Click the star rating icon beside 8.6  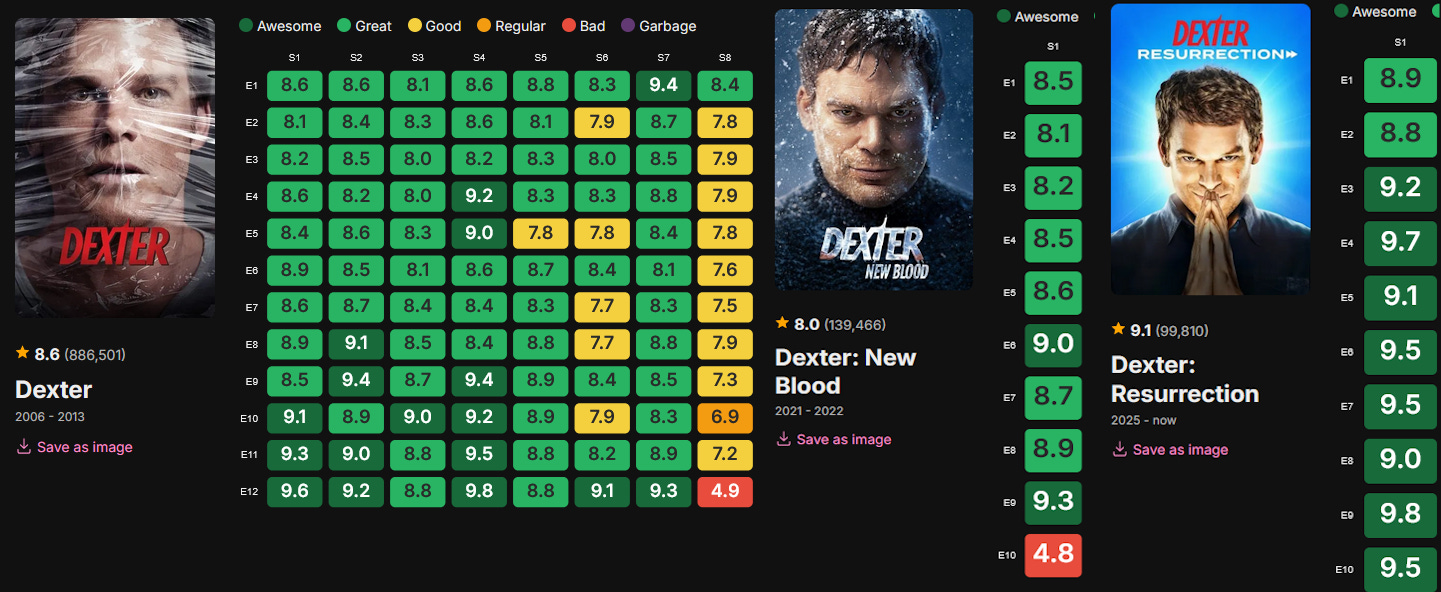pos(22,353)
